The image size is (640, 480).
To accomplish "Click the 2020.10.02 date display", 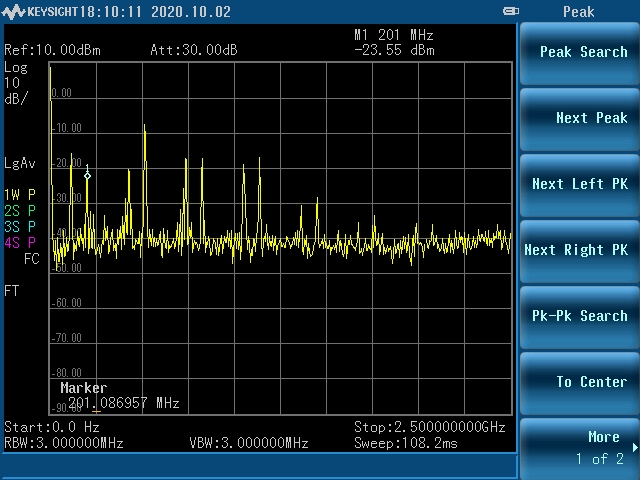I will click(191, 12).
